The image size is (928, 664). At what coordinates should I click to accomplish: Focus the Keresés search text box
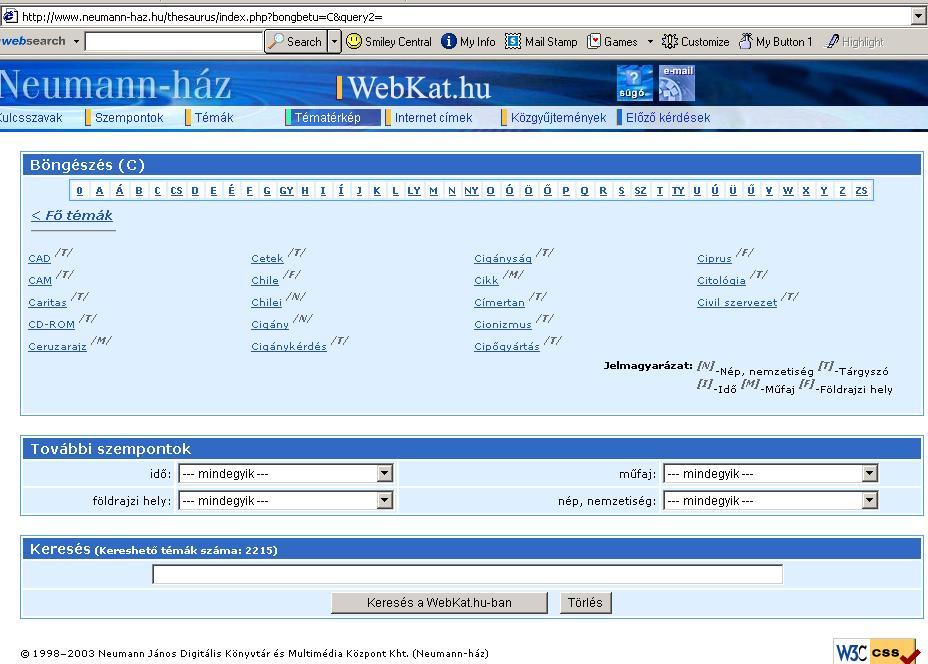click(x=468, y=573)
